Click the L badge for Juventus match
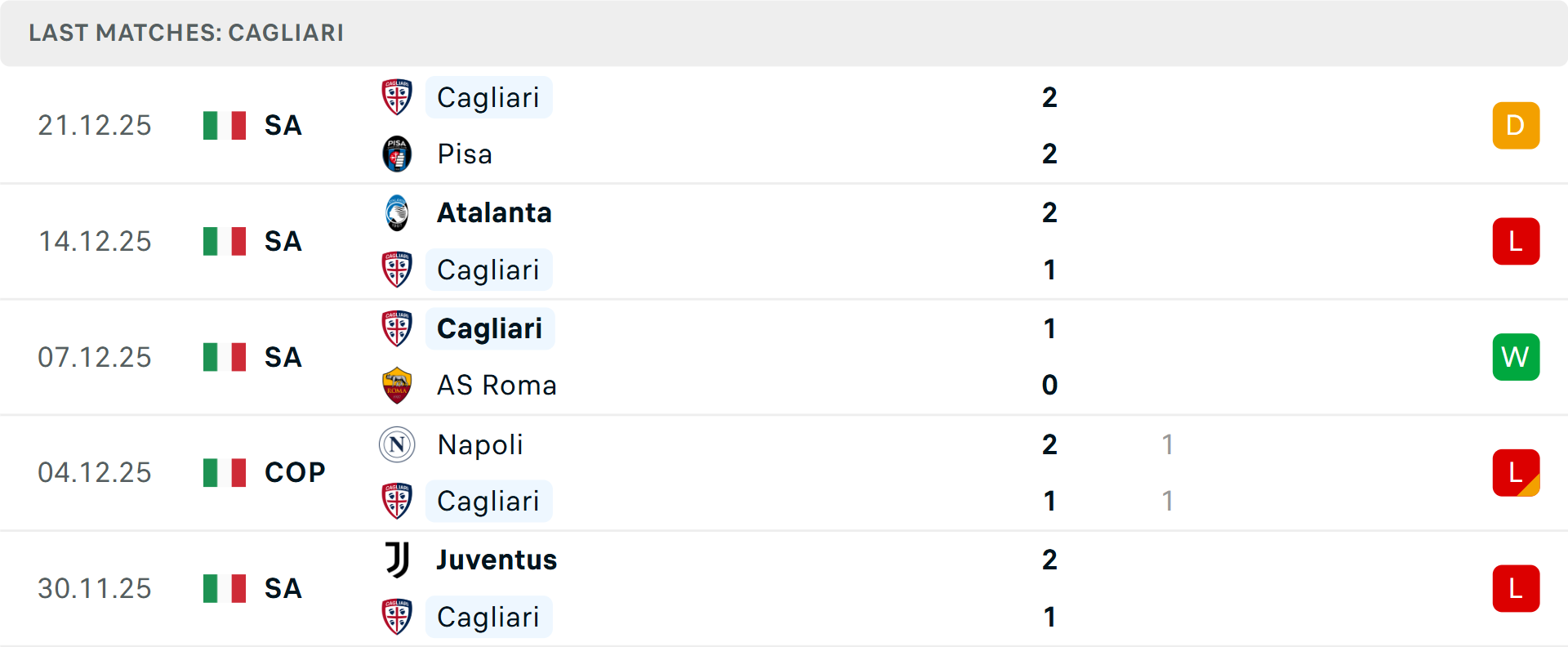The image size is (1568, 647). pos(1516,588)
